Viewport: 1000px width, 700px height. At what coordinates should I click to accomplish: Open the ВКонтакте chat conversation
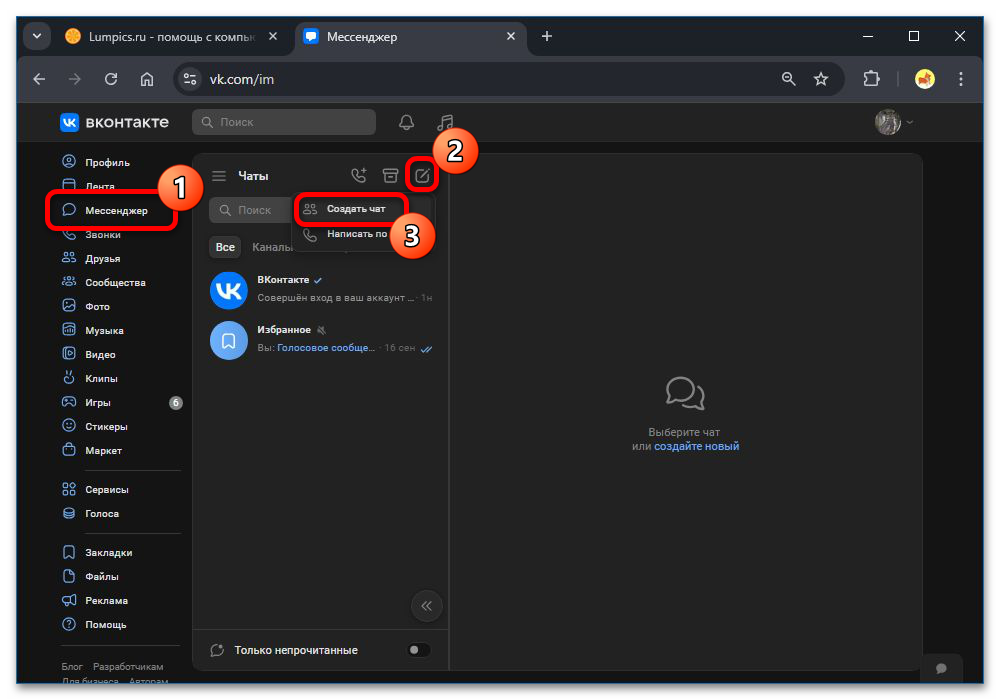point(321,289)
